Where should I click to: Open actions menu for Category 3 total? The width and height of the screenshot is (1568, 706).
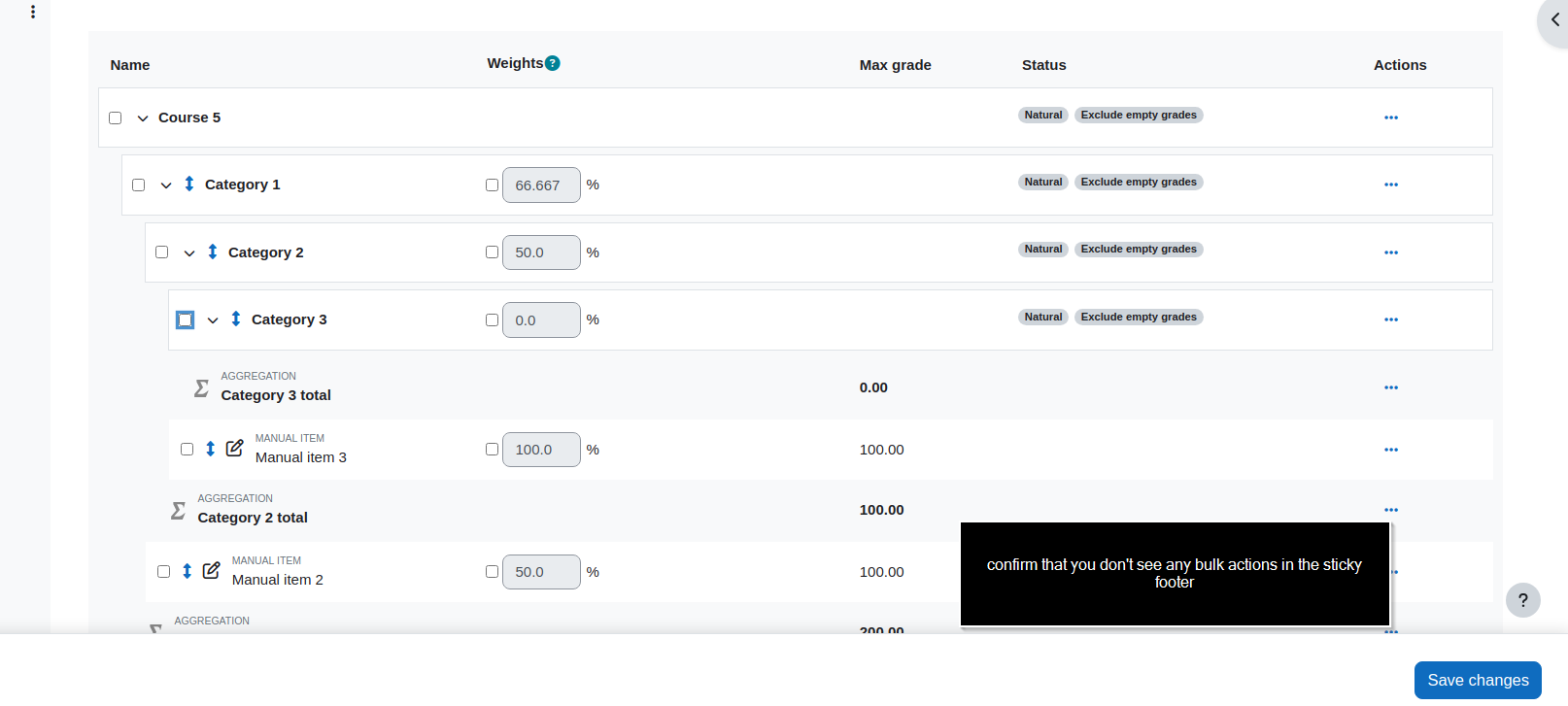pos(1391,387)
